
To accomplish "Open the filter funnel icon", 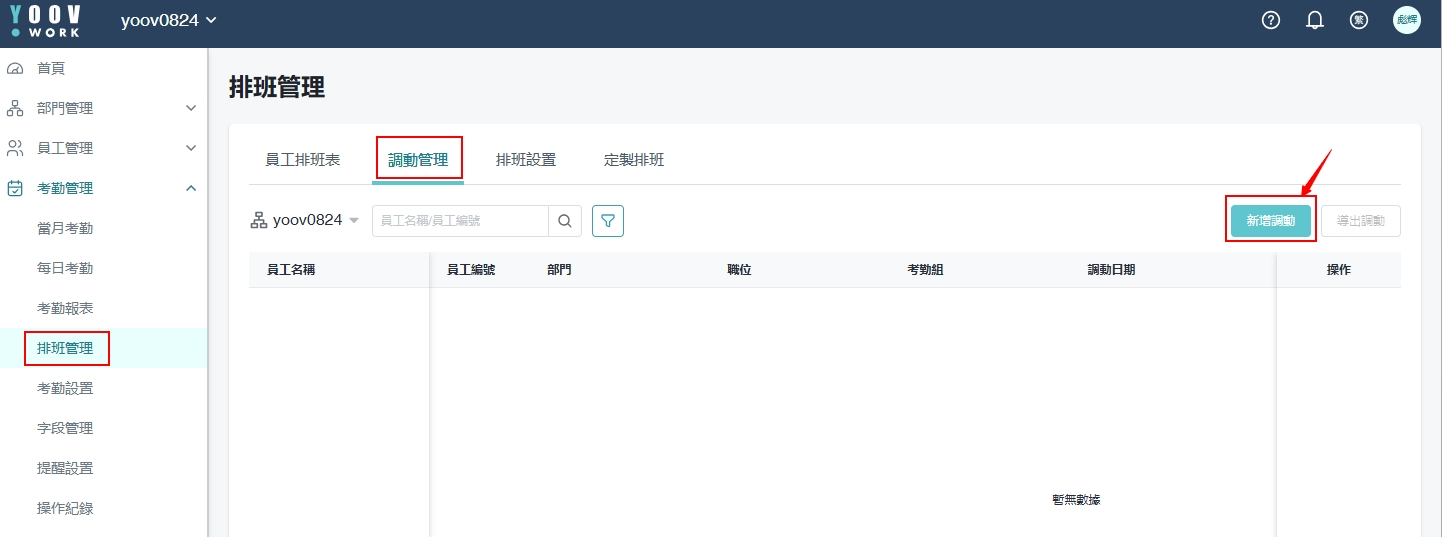I will click(608, 221).
